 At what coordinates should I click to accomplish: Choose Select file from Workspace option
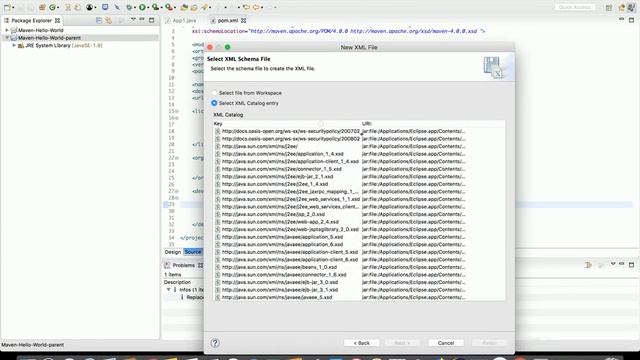pos(247,93)
